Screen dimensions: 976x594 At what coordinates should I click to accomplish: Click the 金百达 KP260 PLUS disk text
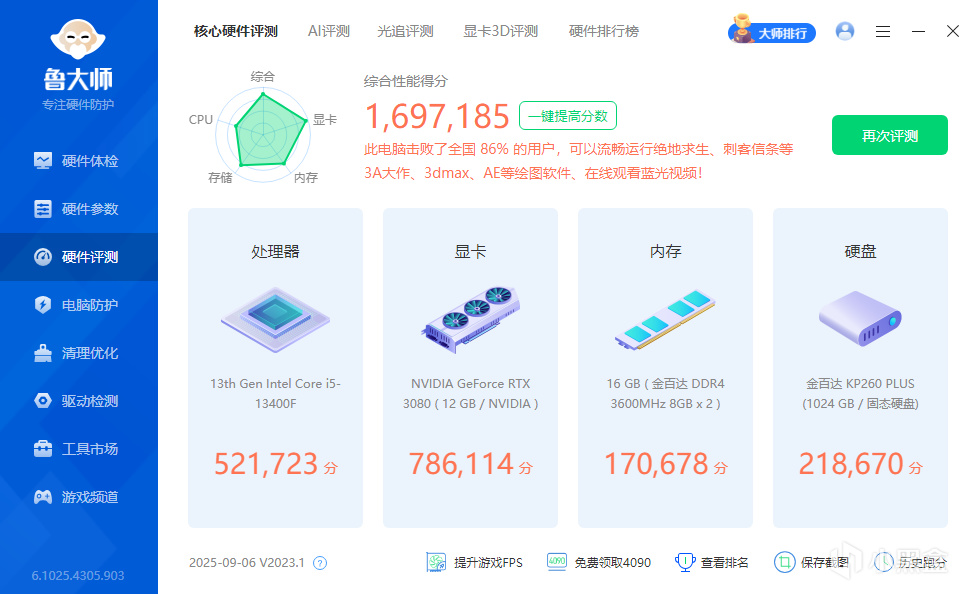(x=860, y=394)
